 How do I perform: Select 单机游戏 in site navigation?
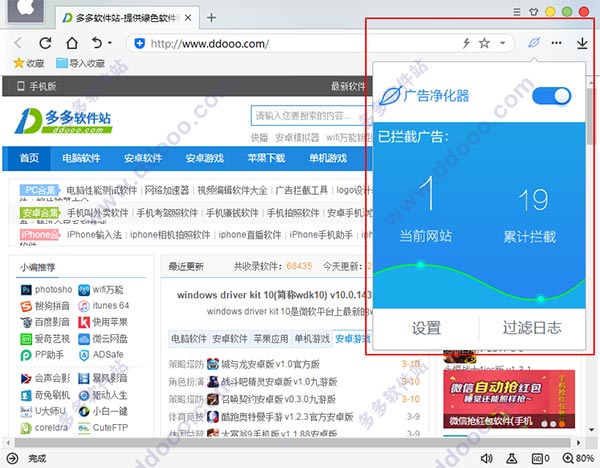[328, 158]
